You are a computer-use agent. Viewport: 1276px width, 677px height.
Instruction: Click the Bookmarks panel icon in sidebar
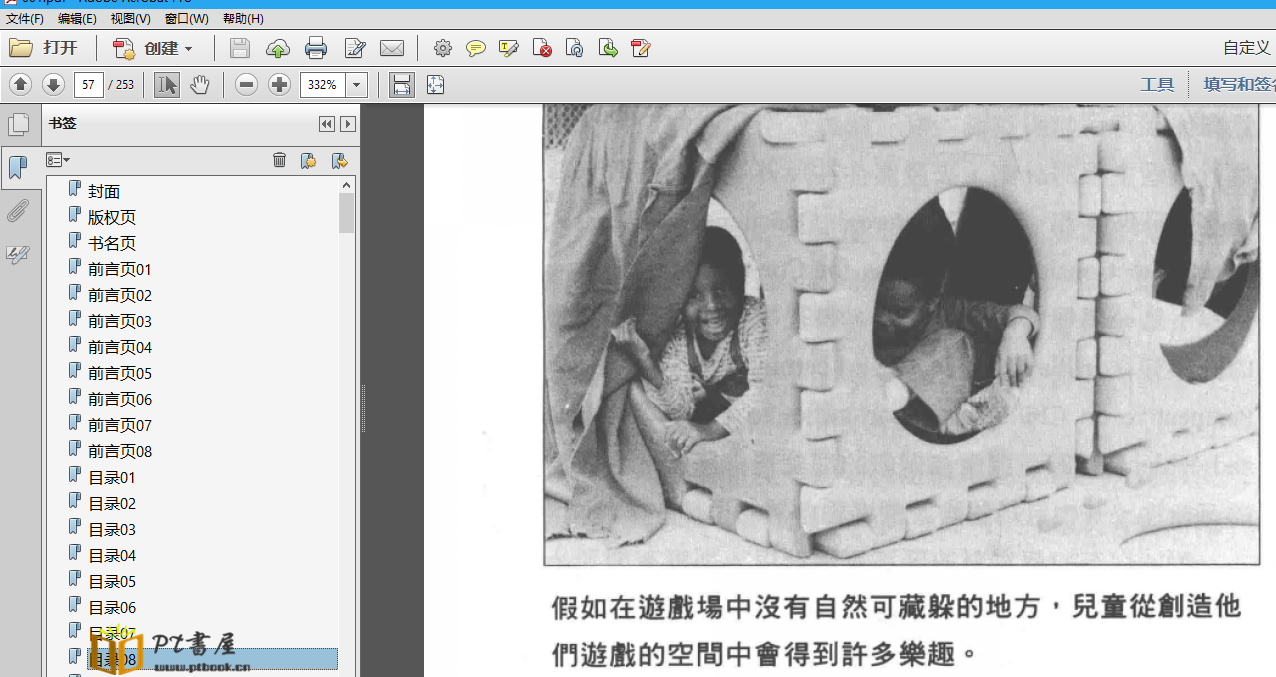(18, 167)
